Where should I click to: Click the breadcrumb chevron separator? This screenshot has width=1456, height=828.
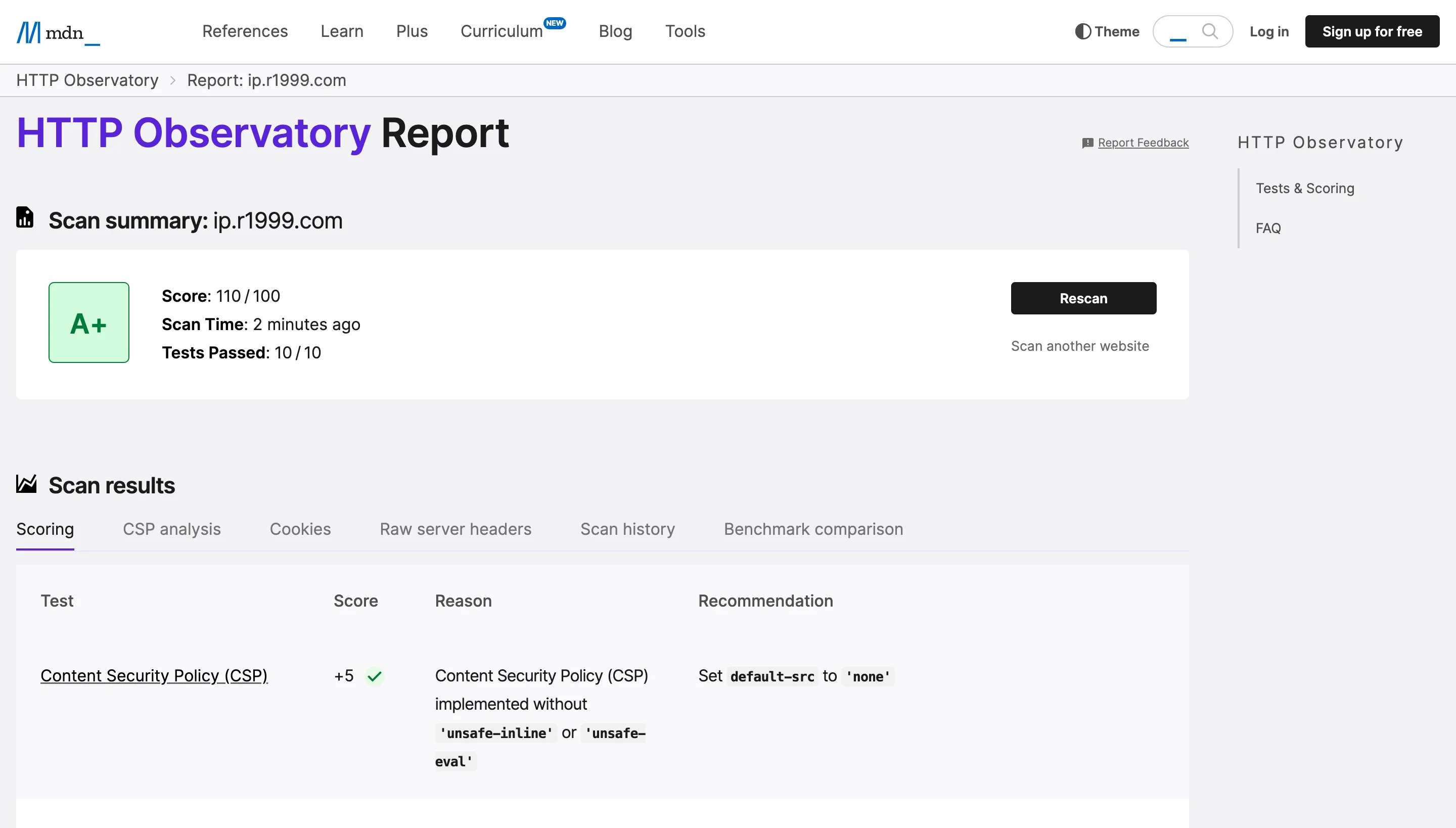click(x=173, y=81)
